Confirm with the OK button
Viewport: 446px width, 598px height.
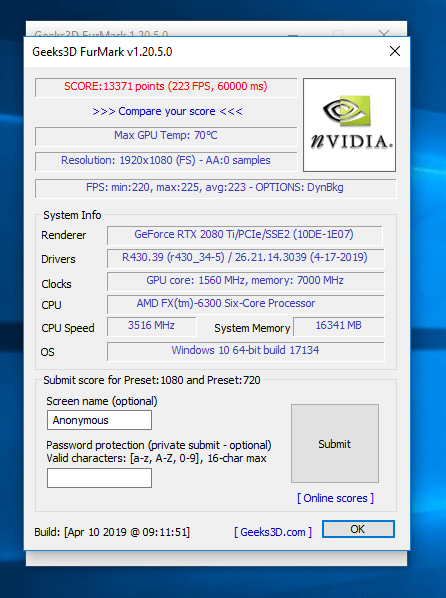click(358, 529)
